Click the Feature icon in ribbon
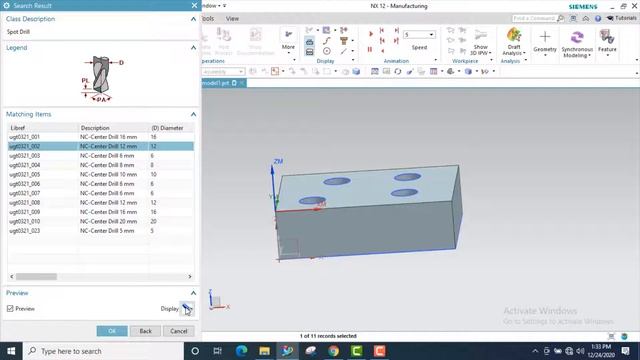The width and height of the screenshot is (640, 360). pyautogui.click(x=607, y=37)
